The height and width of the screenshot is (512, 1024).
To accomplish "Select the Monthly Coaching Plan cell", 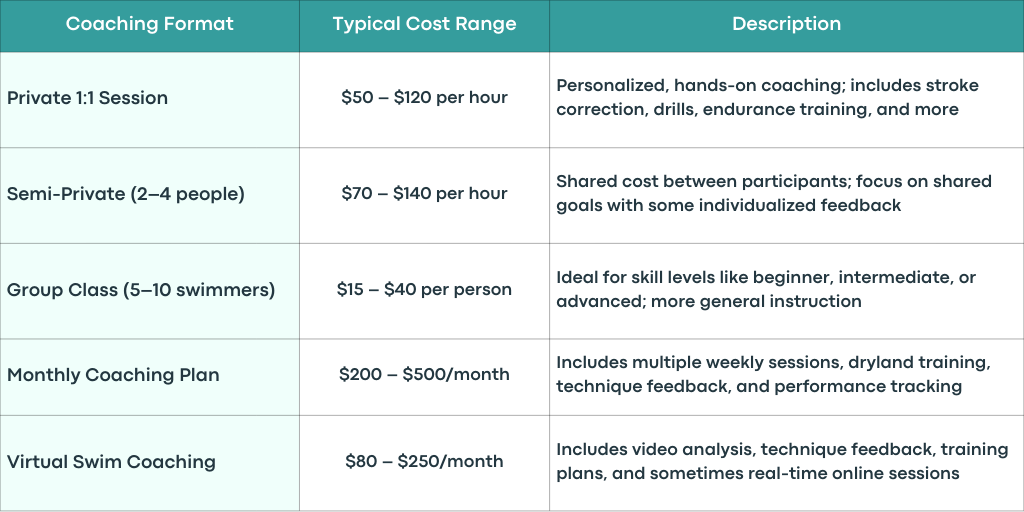I will 150,377.
